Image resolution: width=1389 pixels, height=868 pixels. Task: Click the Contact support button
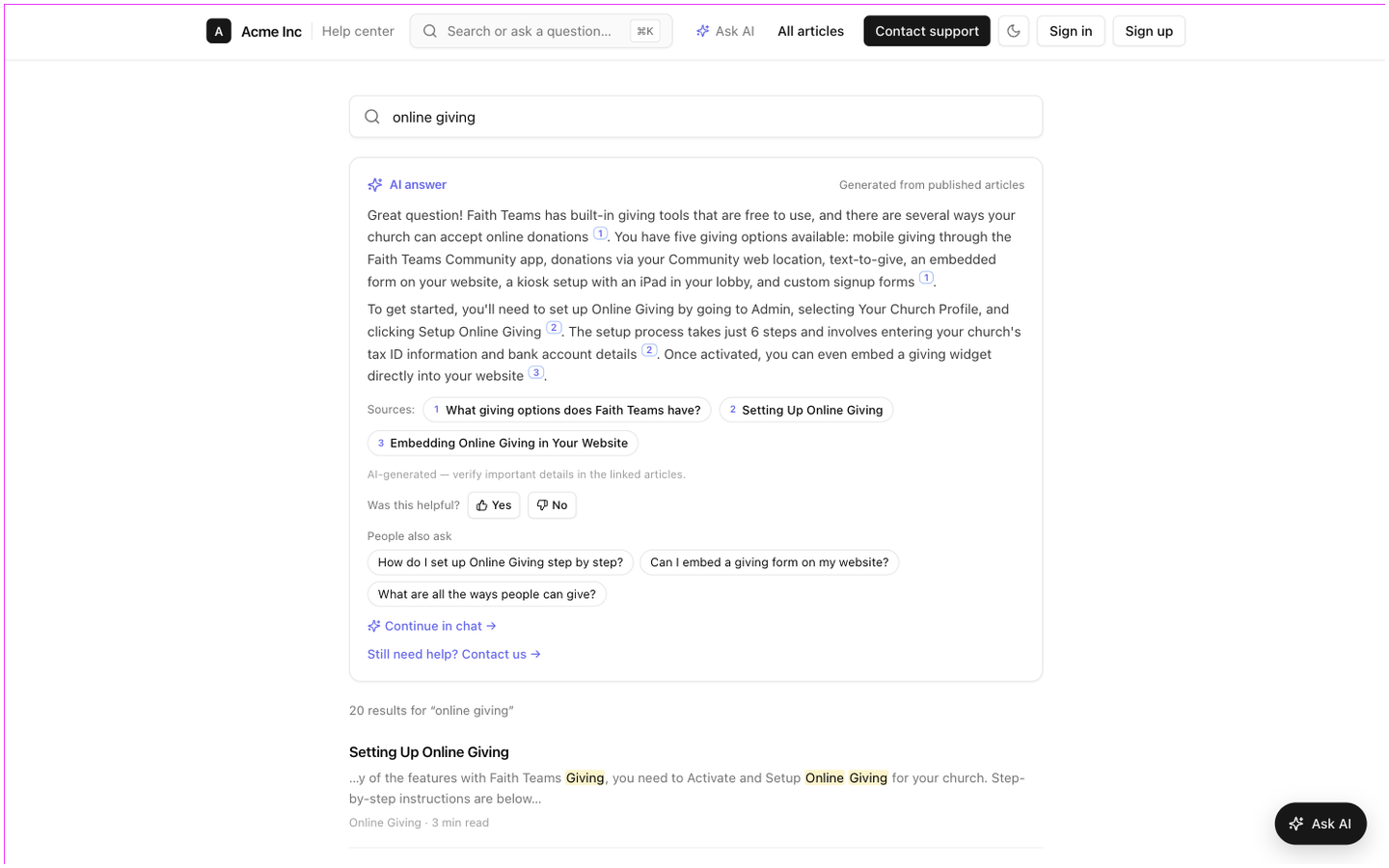[x=927, y=31]
